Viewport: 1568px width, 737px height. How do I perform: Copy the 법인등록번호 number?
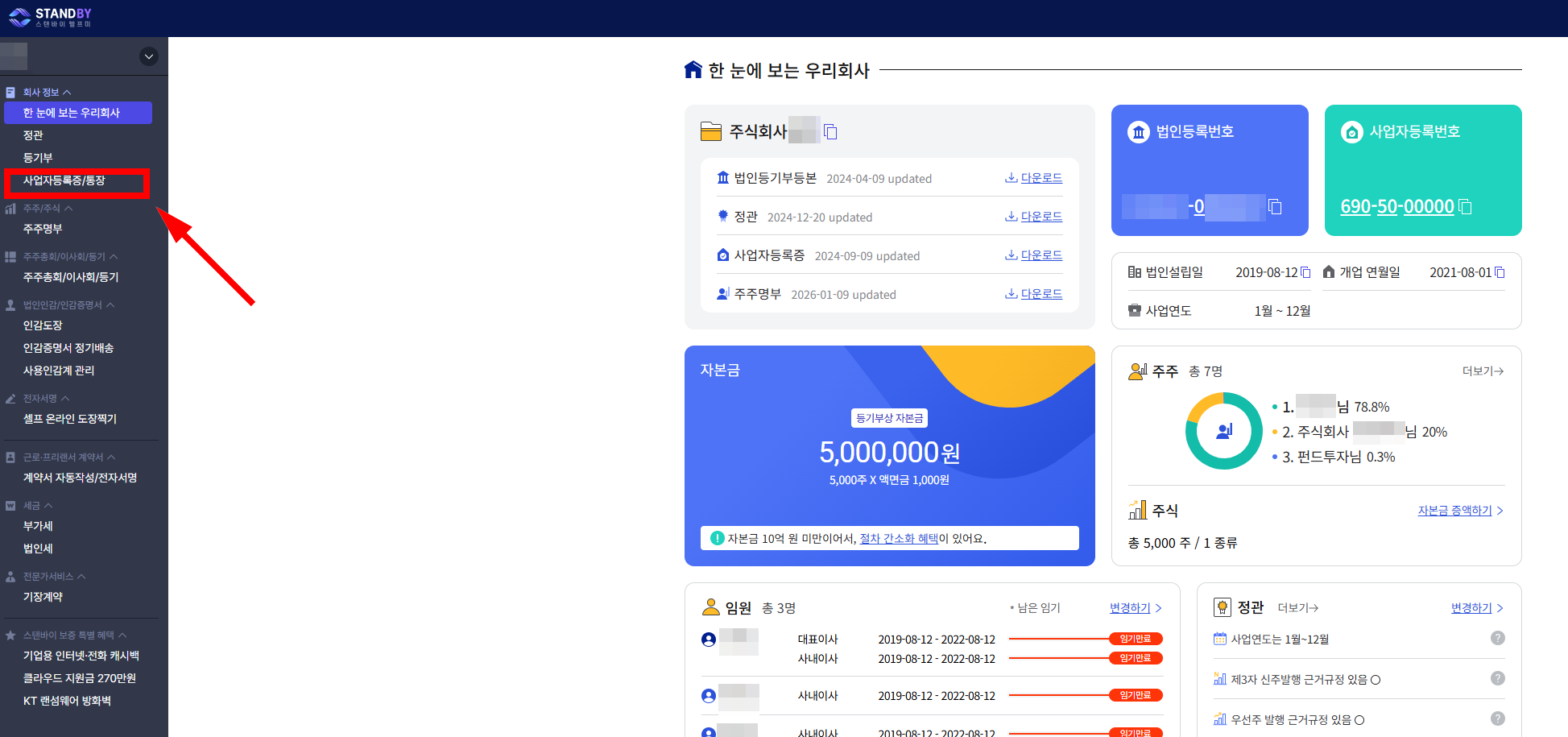click(x=1276, y=207)
